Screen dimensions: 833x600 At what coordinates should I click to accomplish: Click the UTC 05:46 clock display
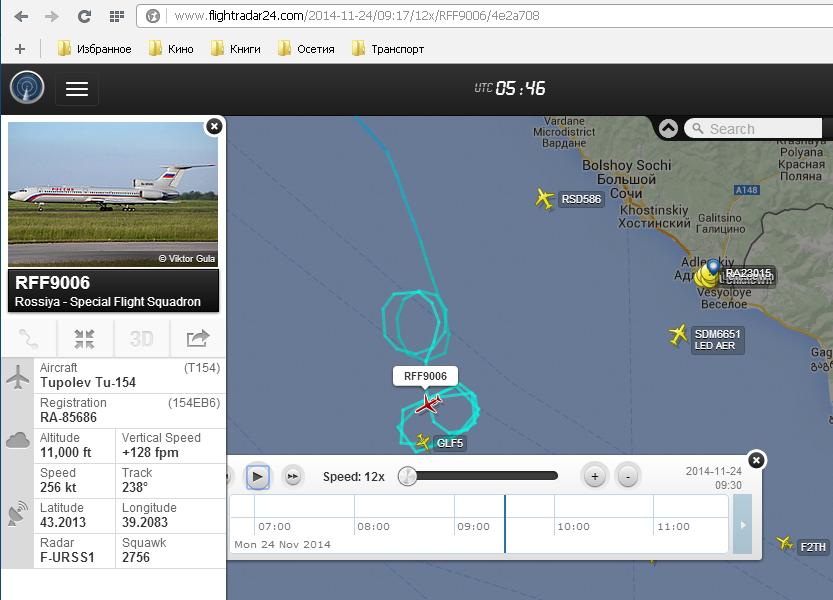pyautogui.click(x=510, y=88)
